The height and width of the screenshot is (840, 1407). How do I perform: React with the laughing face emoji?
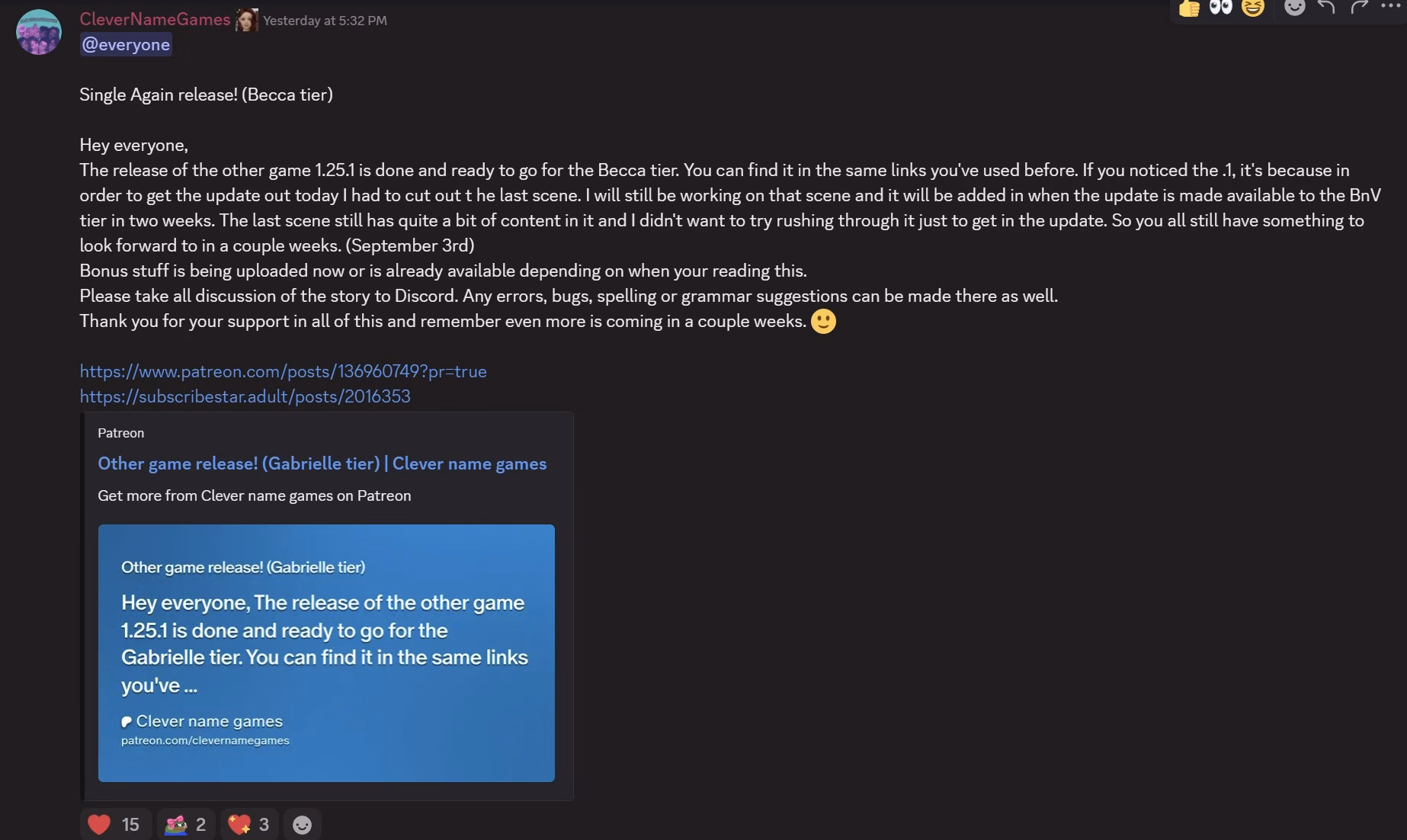pyautogui.click(x=1253, y=8)
